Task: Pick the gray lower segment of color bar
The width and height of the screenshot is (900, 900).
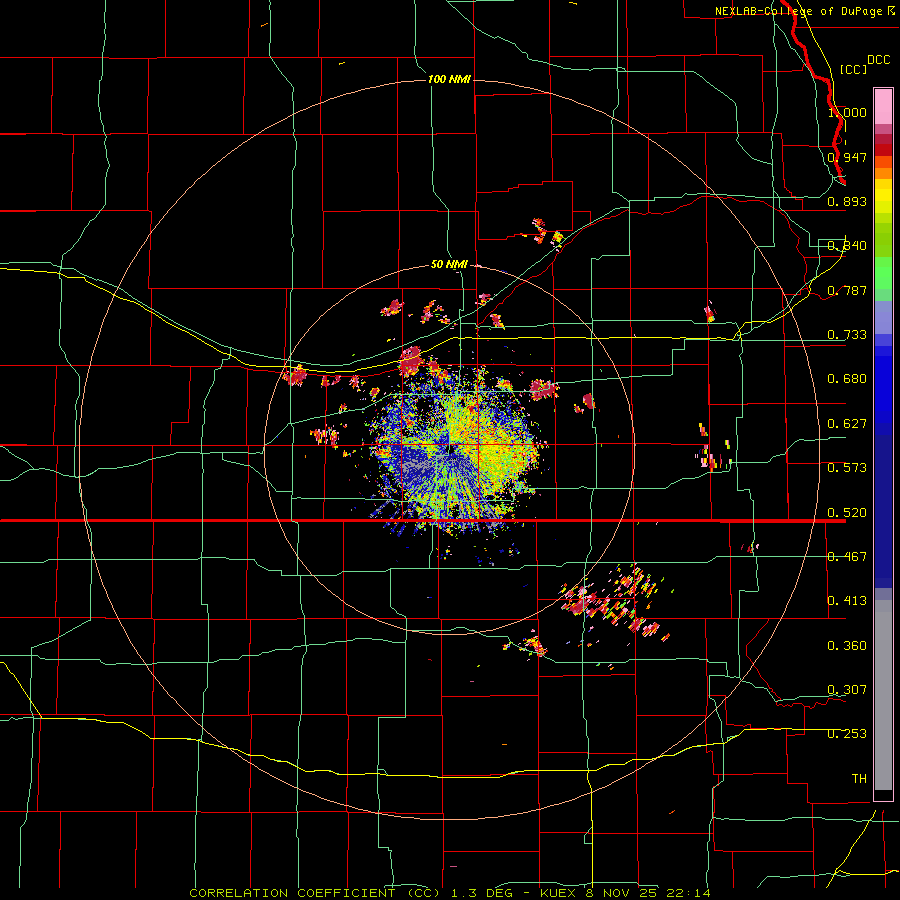Action: [883, 695]
